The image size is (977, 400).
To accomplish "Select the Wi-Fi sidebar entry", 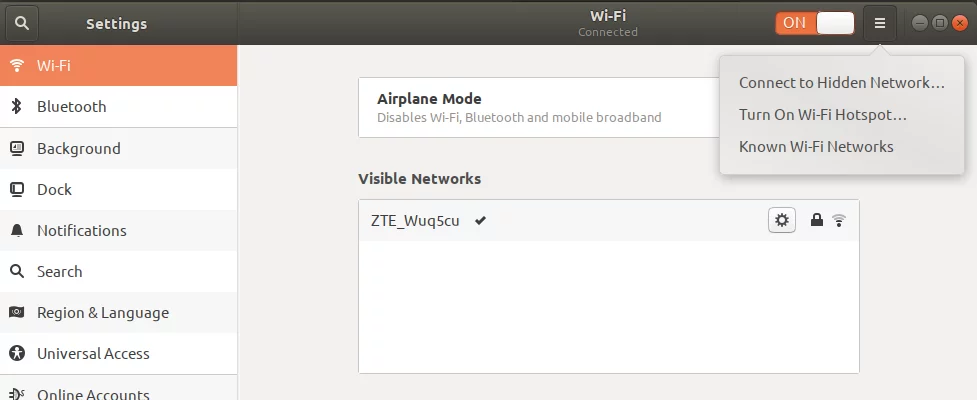I will point(118,65).
